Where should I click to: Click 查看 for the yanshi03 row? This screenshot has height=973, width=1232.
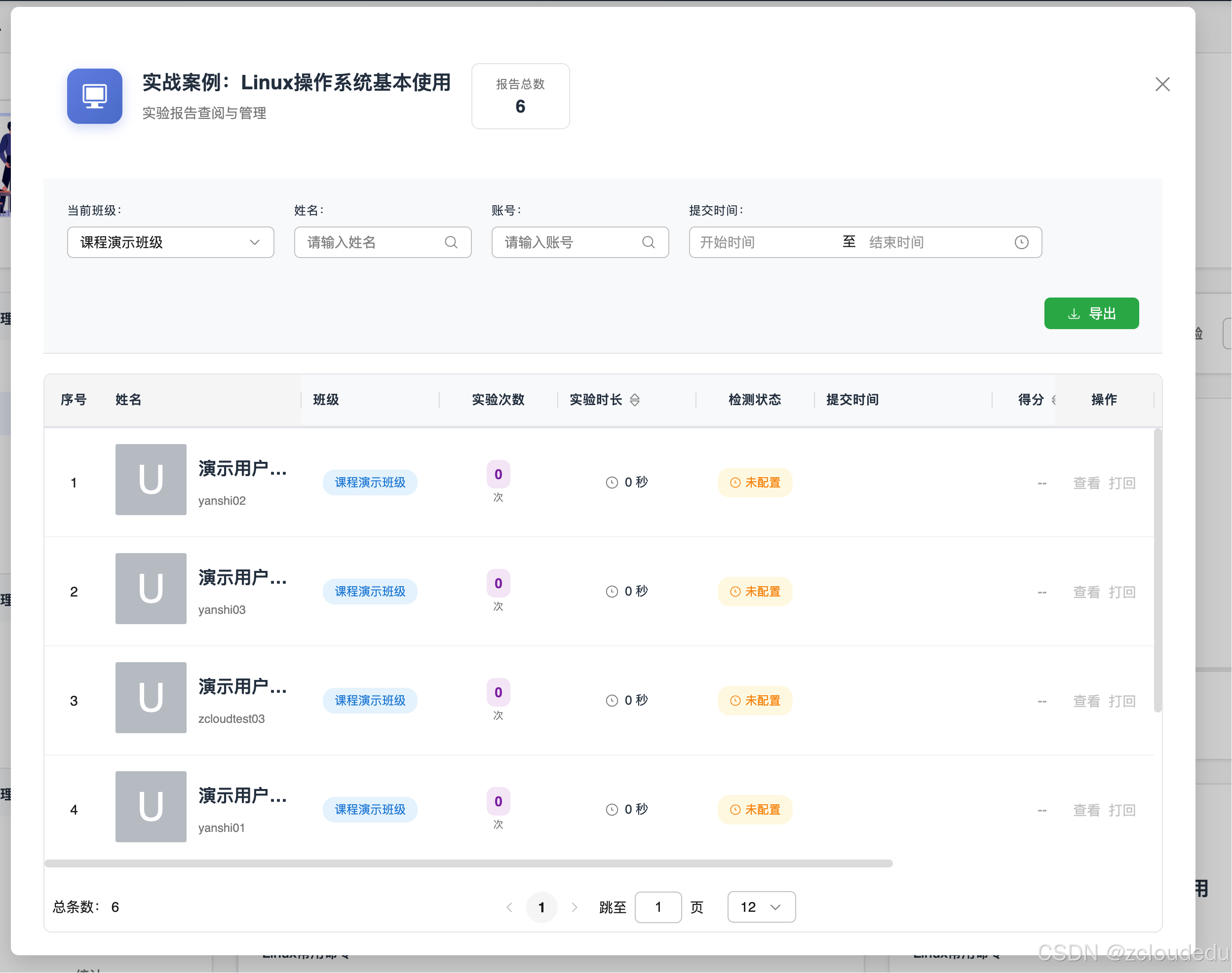[1086, 592]
